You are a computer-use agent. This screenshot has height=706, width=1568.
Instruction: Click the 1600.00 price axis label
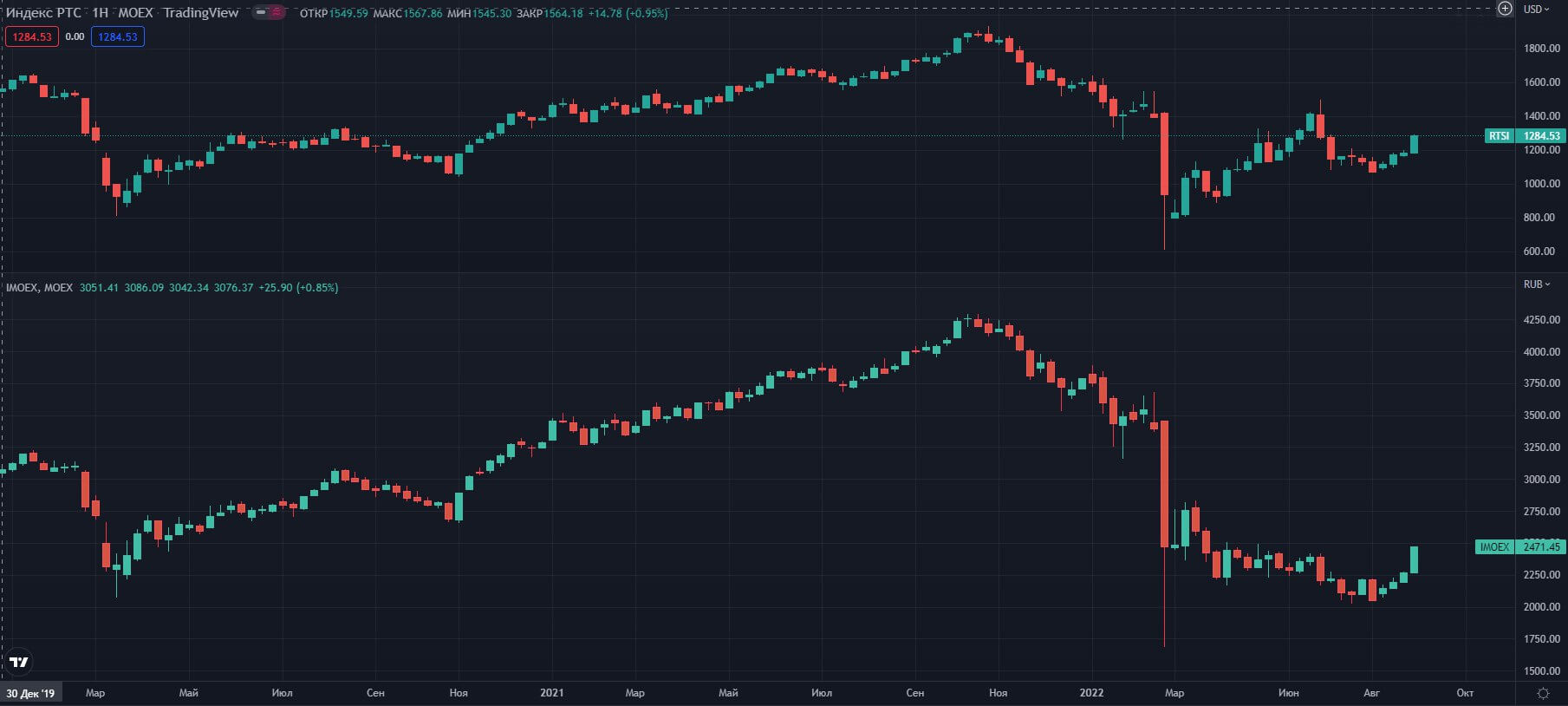click(1542, 82)
